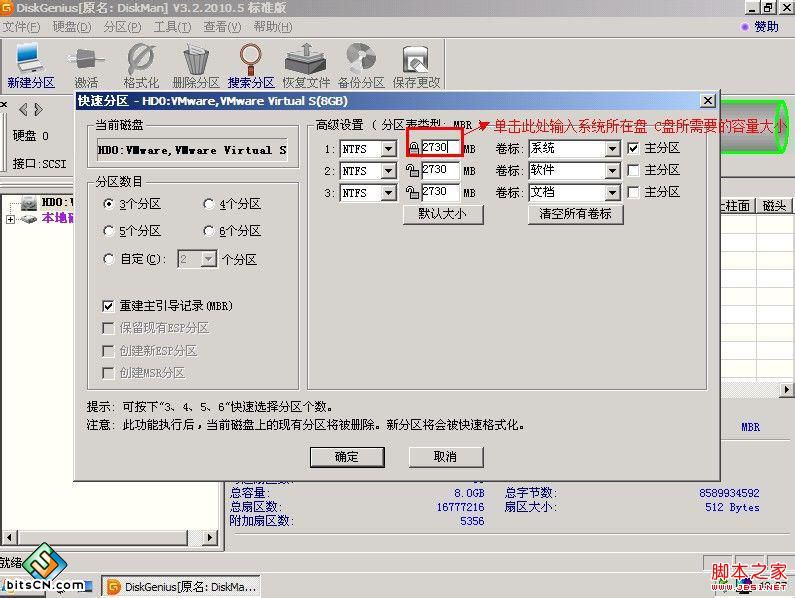Select 4个分区 radio button
Screen dimensions: 795x598
208,204
